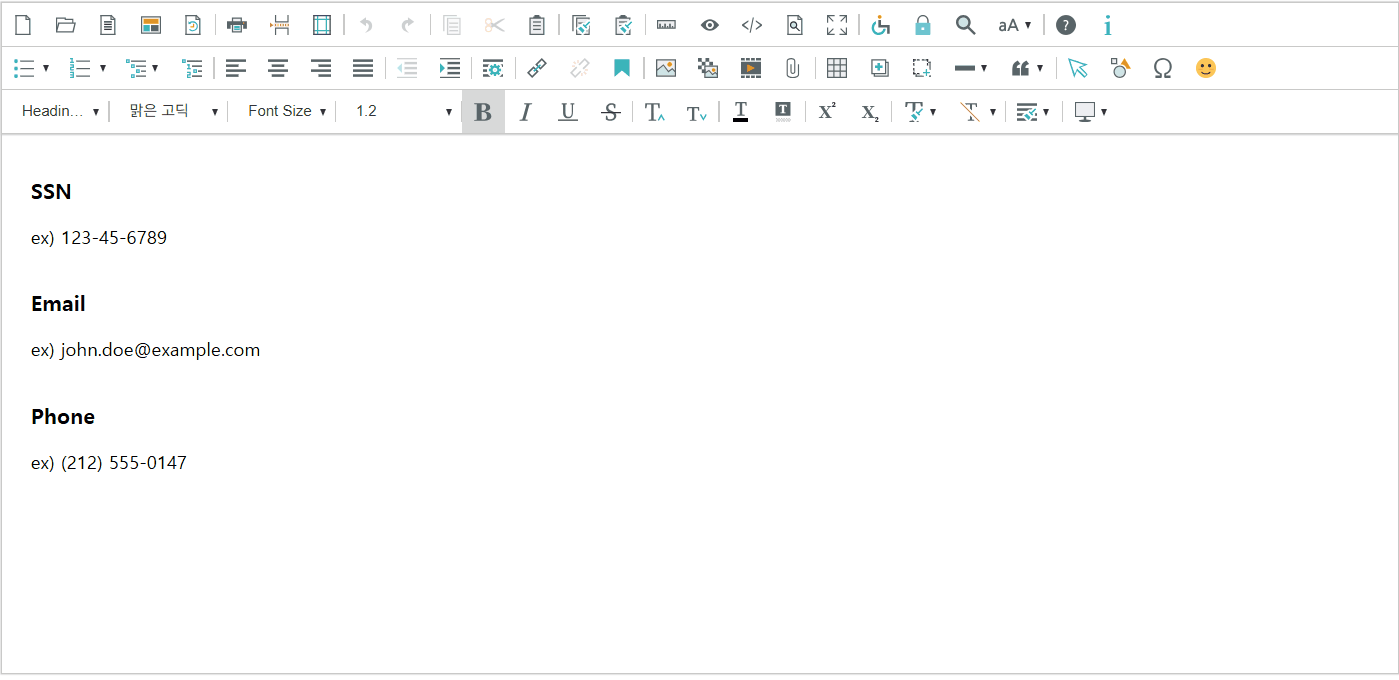Switch to HTML source code view
Viewport: 1399px width, 680px height.
click(x=752, y=25)
